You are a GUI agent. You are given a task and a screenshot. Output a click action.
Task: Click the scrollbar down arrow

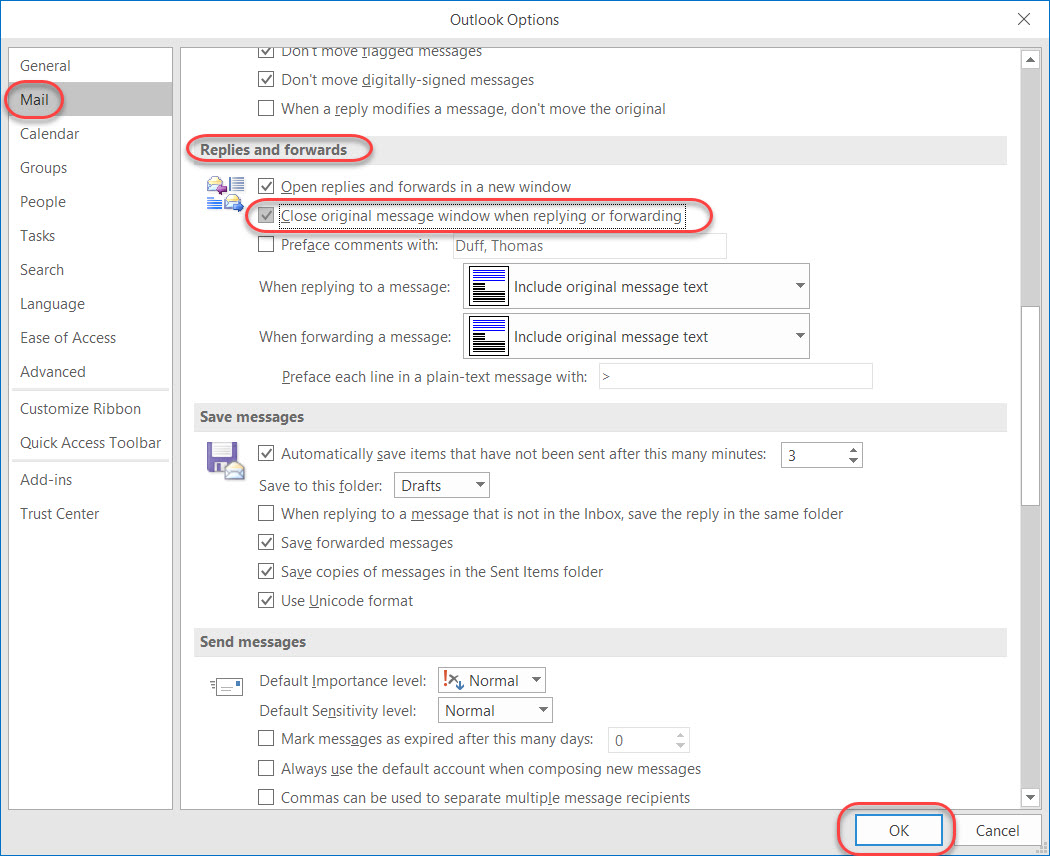point(1030,797)
